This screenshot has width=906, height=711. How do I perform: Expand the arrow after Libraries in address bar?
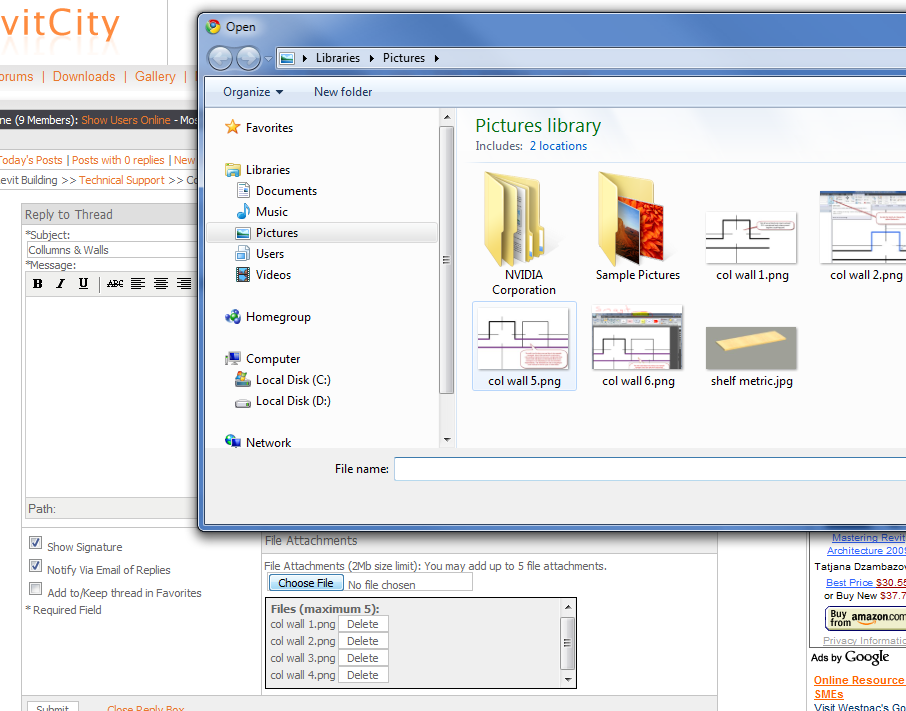pyautogui.click(x=372, y=58)
